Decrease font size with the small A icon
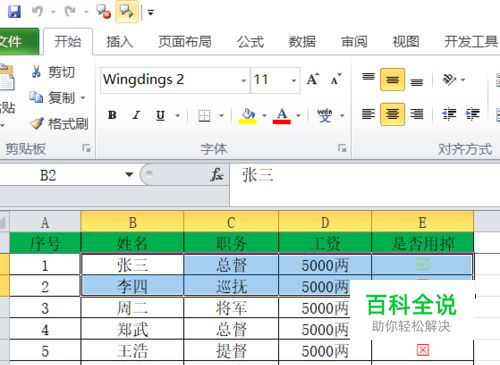Viewport: 500px width, 365px height. click(336, 79)
